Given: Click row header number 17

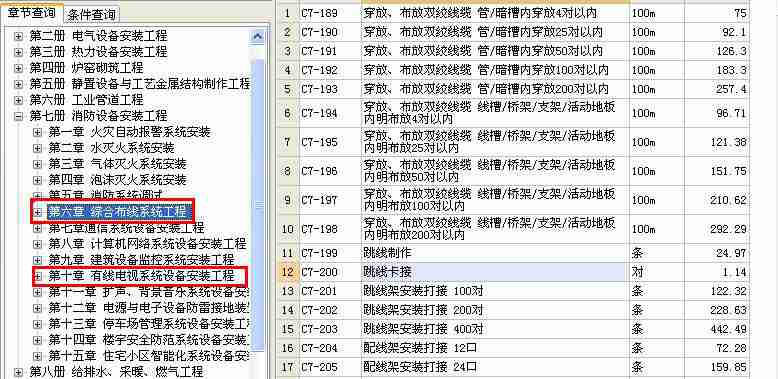Looking at the screenshot, I should [288, 367].
